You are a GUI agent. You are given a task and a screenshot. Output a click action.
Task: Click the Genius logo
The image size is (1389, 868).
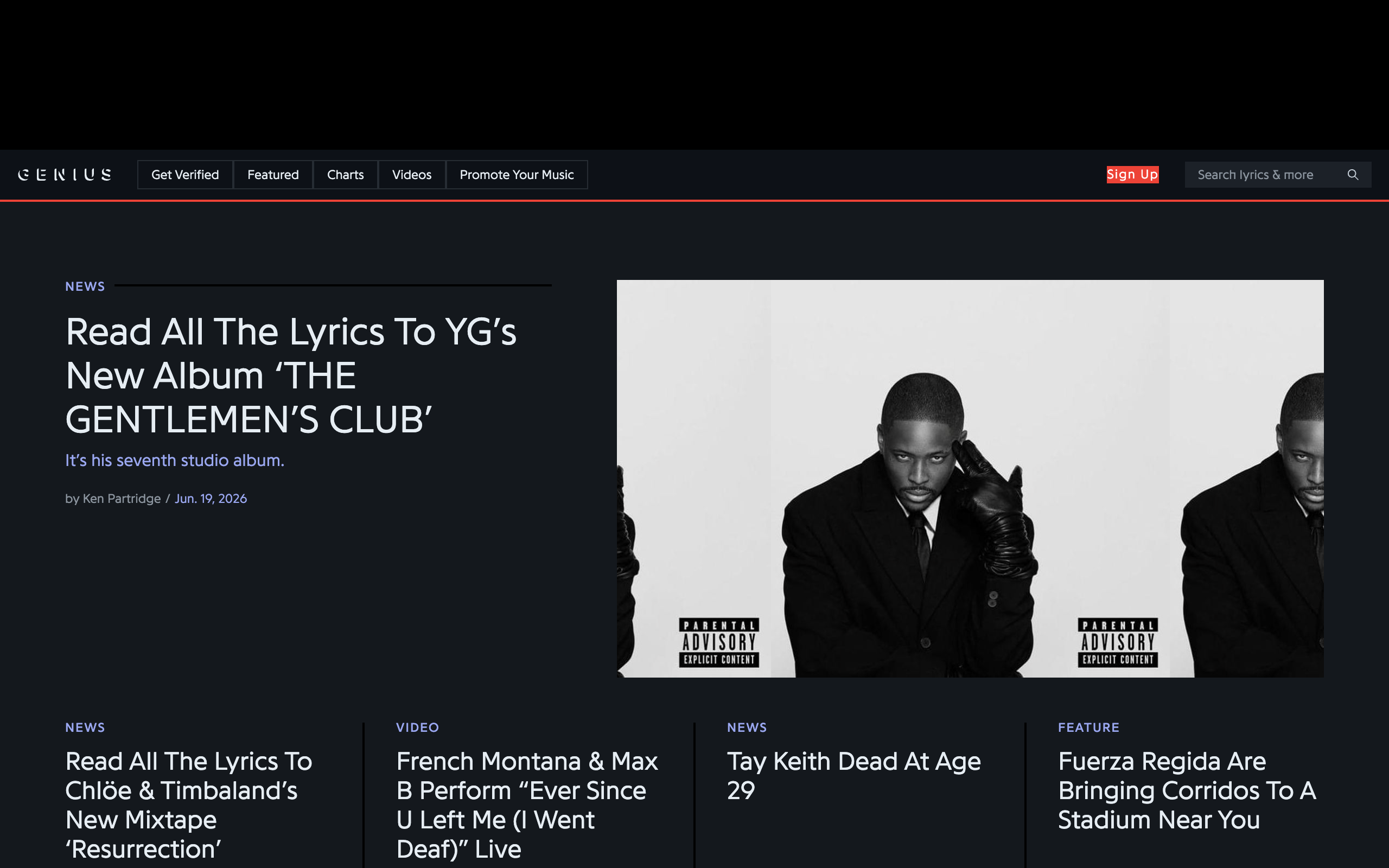65,175
